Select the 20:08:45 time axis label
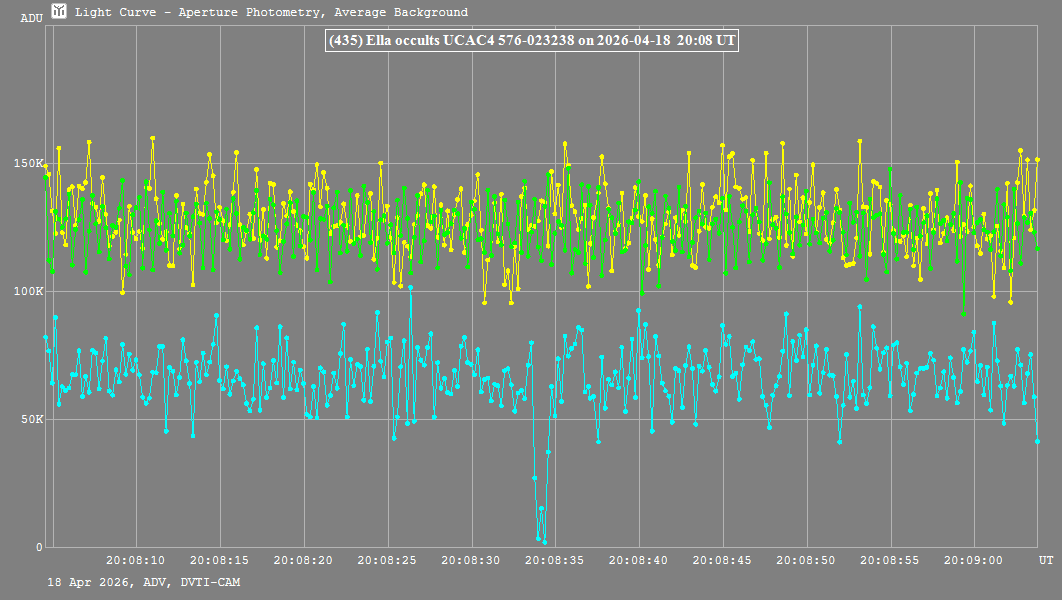Screen dimensions: 1062x600 (723, 561)
